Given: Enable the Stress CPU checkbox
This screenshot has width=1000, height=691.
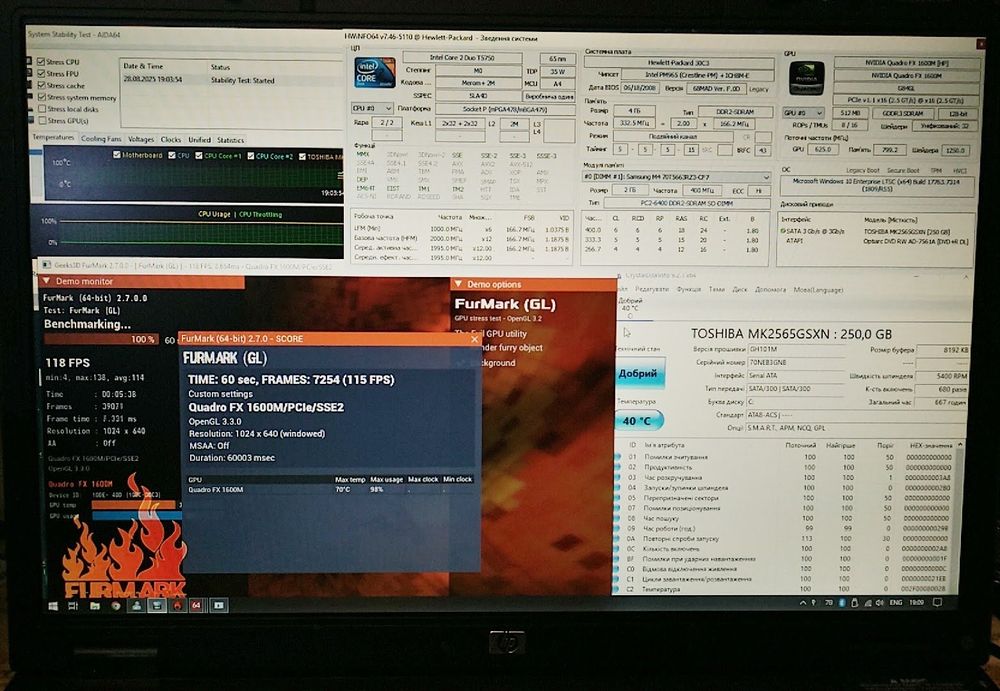Looking at the screenshot, I should [41, 62].
